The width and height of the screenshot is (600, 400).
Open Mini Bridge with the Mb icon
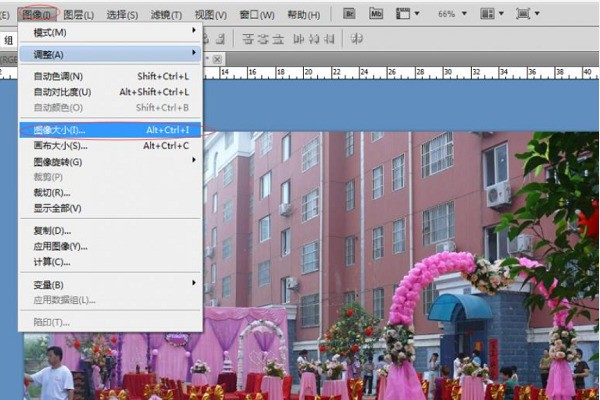click(x=375, y=14)
